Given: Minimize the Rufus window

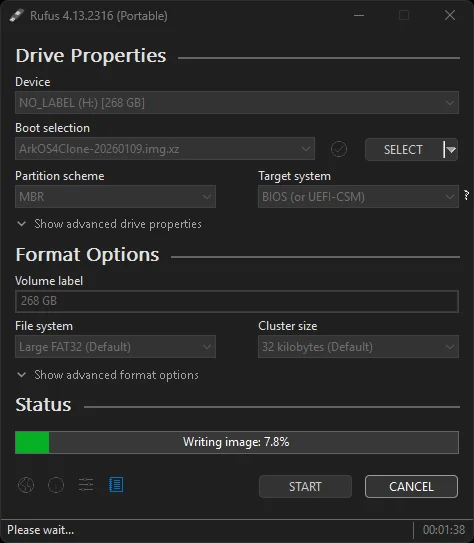Looking at the screenshot, I should (x=359, y=15).
